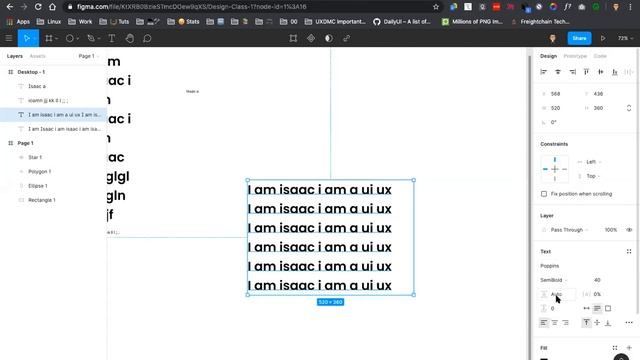Add a new fill with plus icon
Viewport: 640px width, 360px height.
click(x=629, y=348)
